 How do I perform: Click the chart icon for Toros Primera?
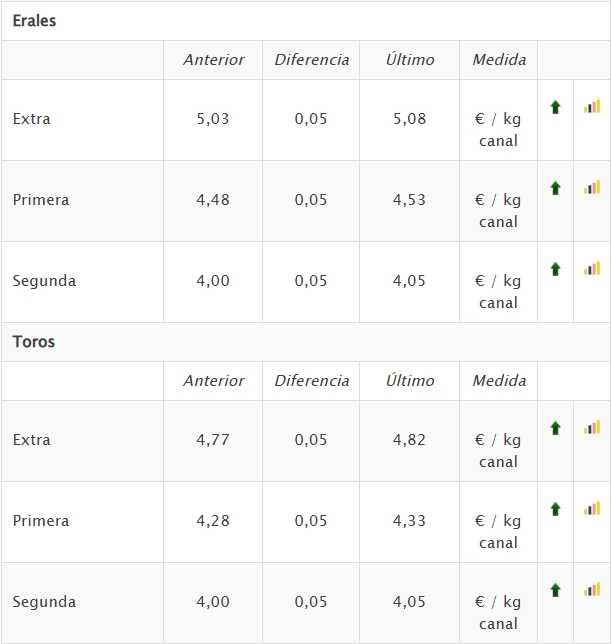592,508
